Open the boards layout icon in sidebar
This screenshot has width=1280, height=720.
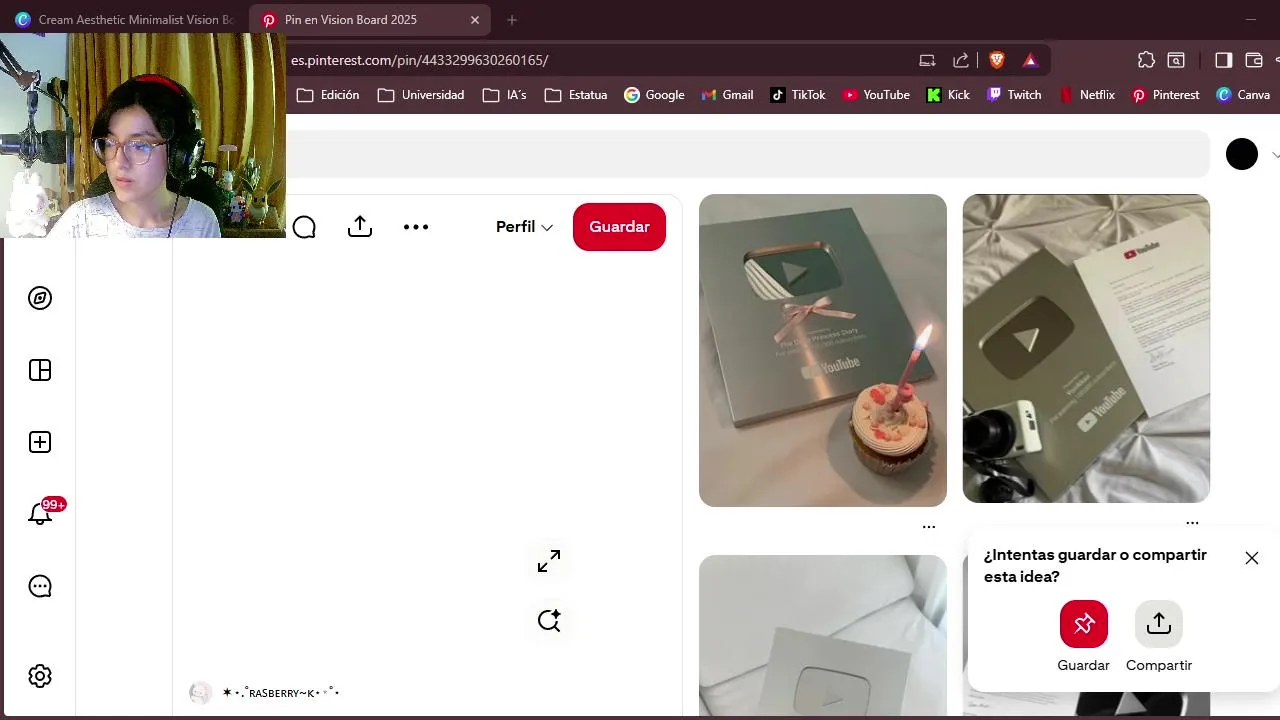[x=40, y=370]
